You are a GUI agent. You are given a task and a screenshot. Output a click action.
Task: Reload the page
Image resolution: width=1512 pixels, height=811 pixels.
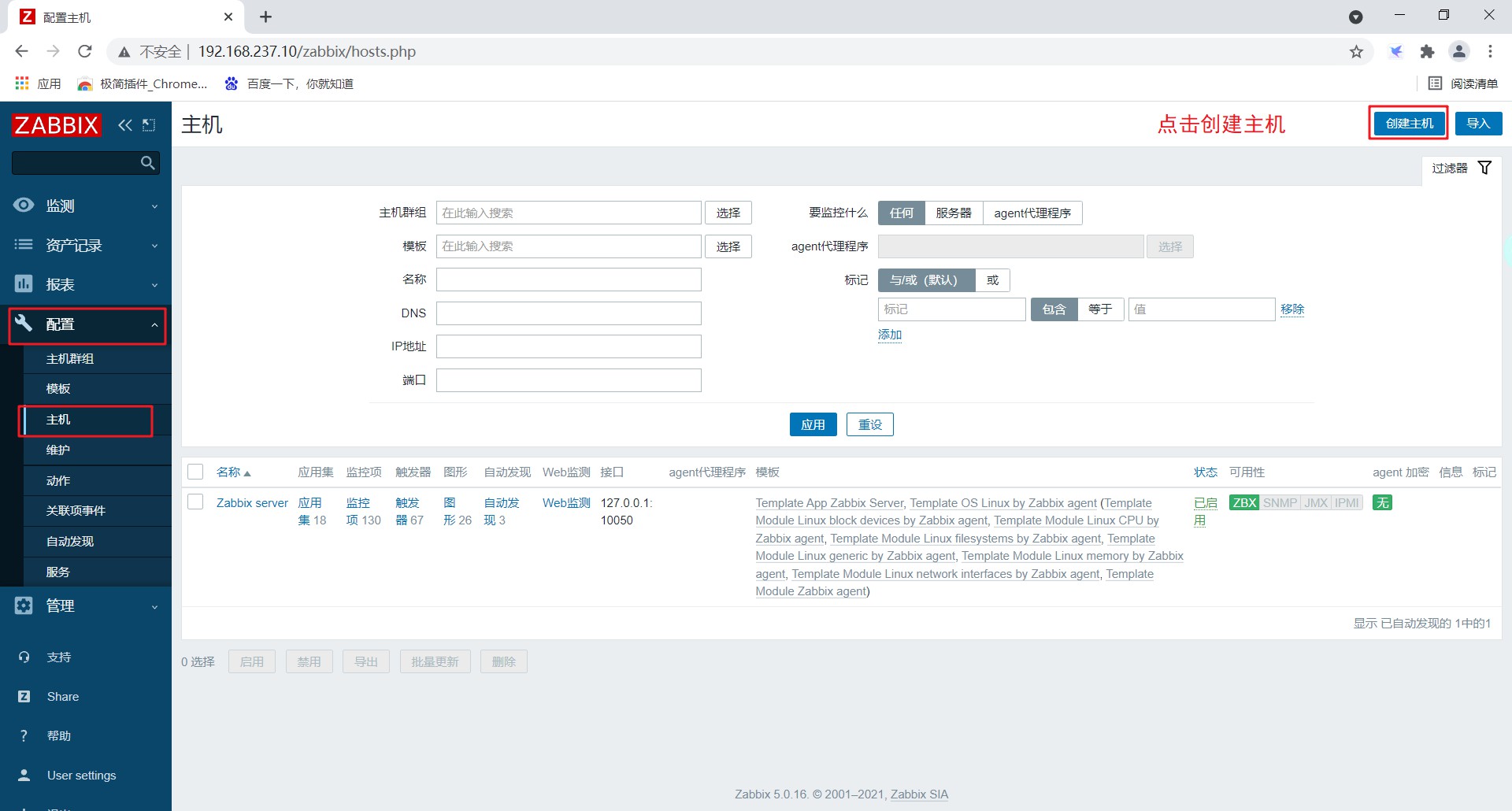pyautogui.click(x=85, y=52)
